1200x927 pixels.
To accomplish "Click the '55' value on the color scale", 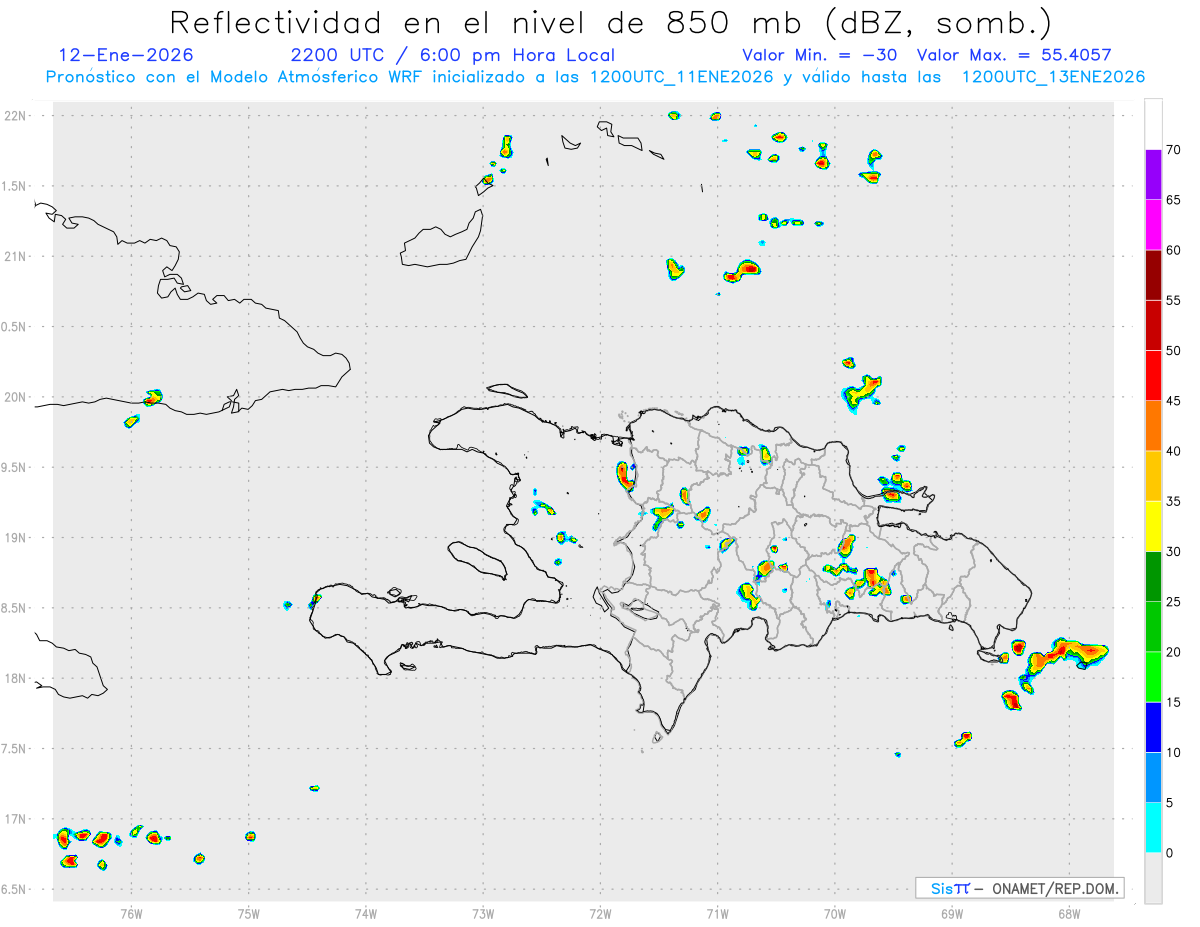I will (x=1174, y=300).
